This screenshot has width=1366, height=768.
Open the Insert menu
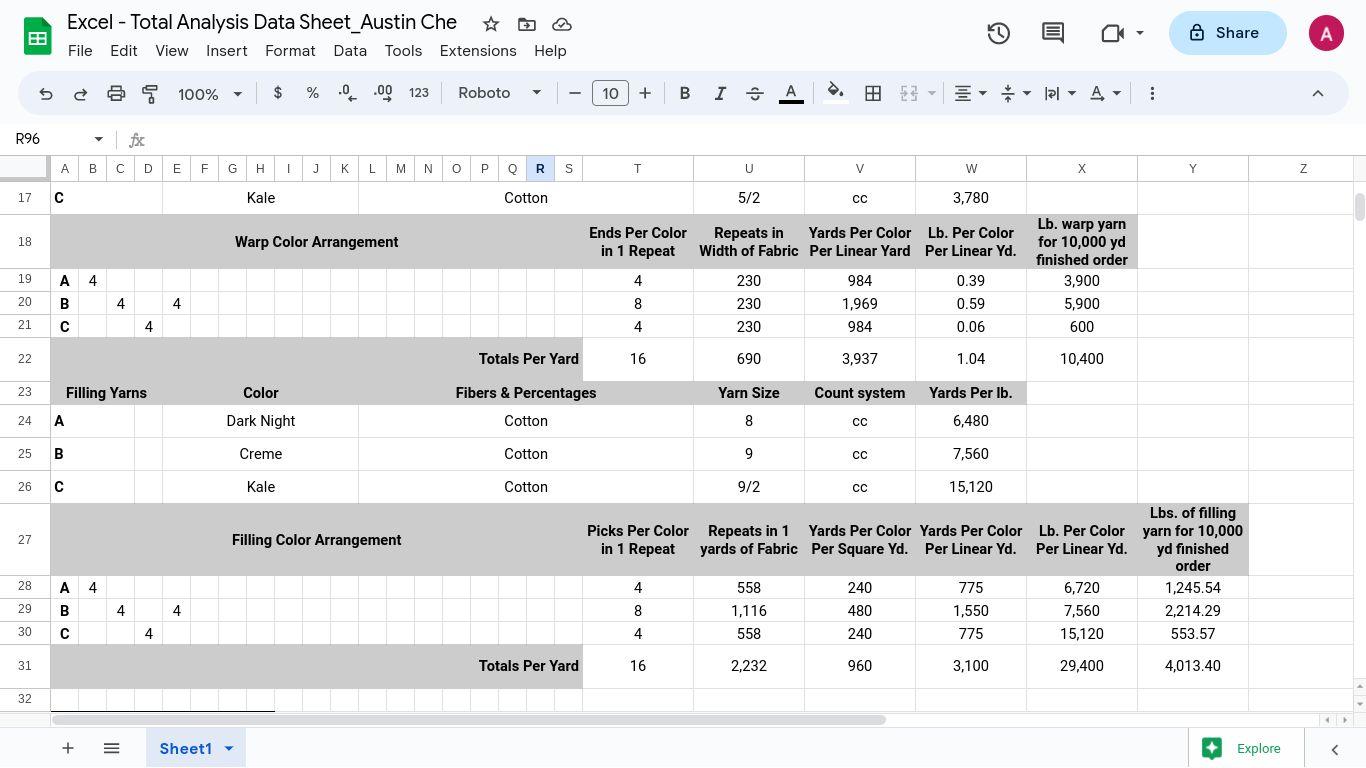227,51
